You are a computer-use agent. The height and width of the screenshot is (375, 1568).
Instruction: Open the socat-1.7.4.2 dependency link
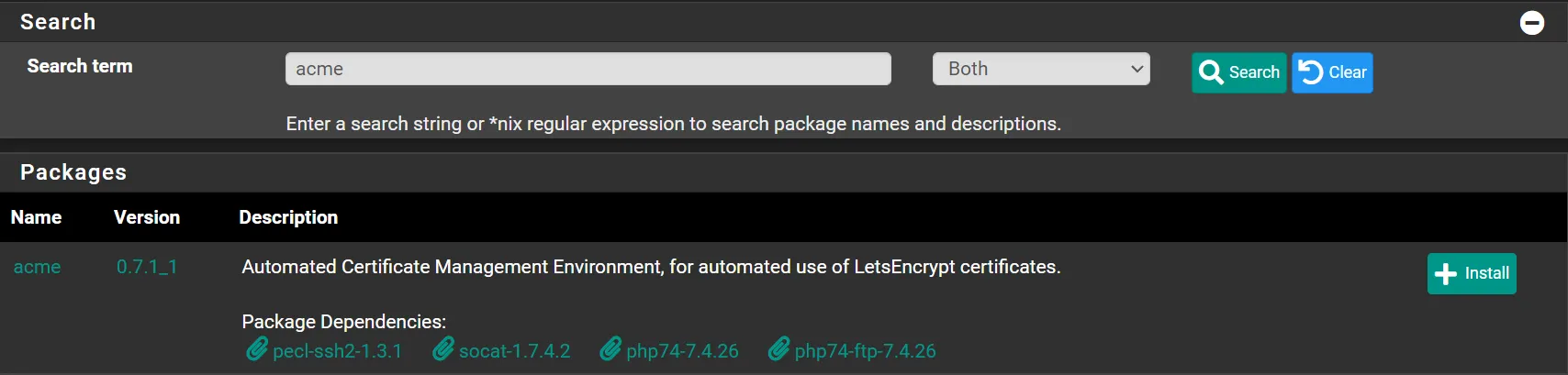pyautogui.click(x=514, y=351)
